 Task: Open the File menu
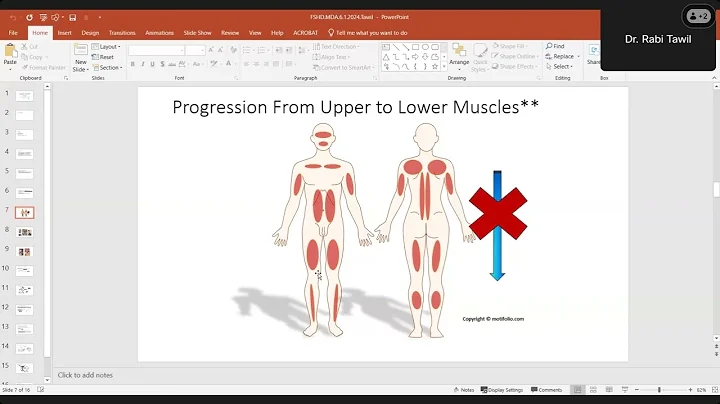pyautogui.click(x=13, y=33)
